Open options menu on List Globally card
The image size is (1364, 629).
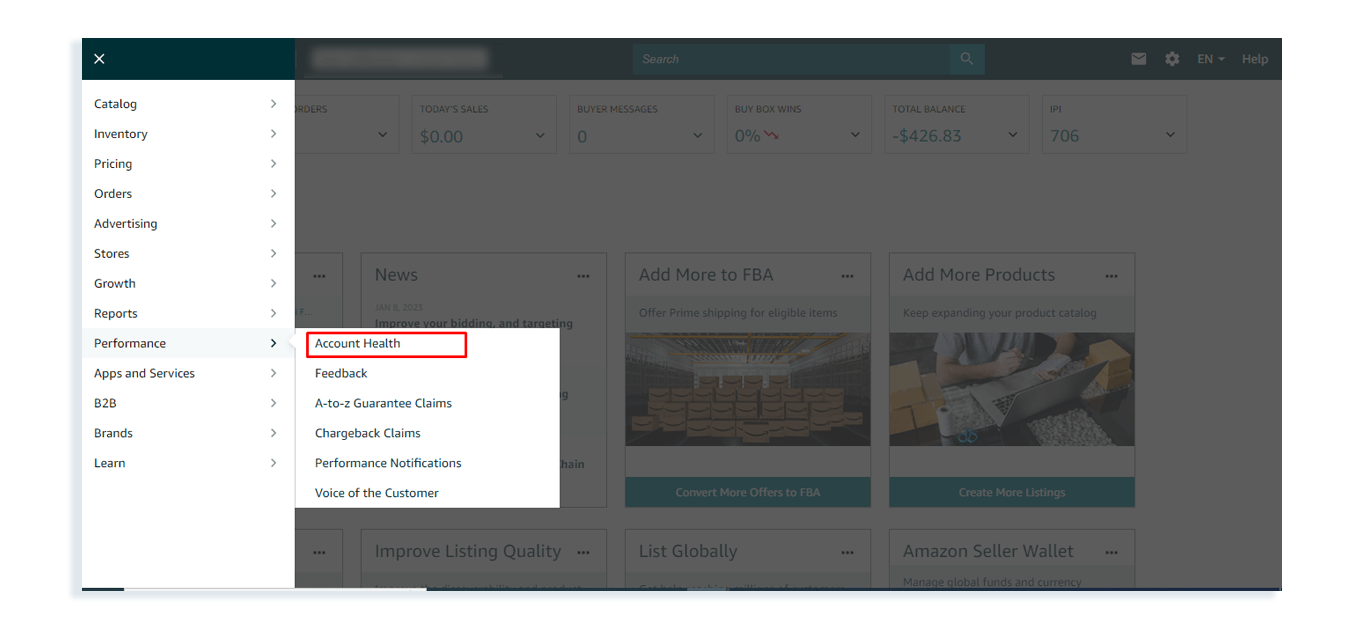[847, 551]
